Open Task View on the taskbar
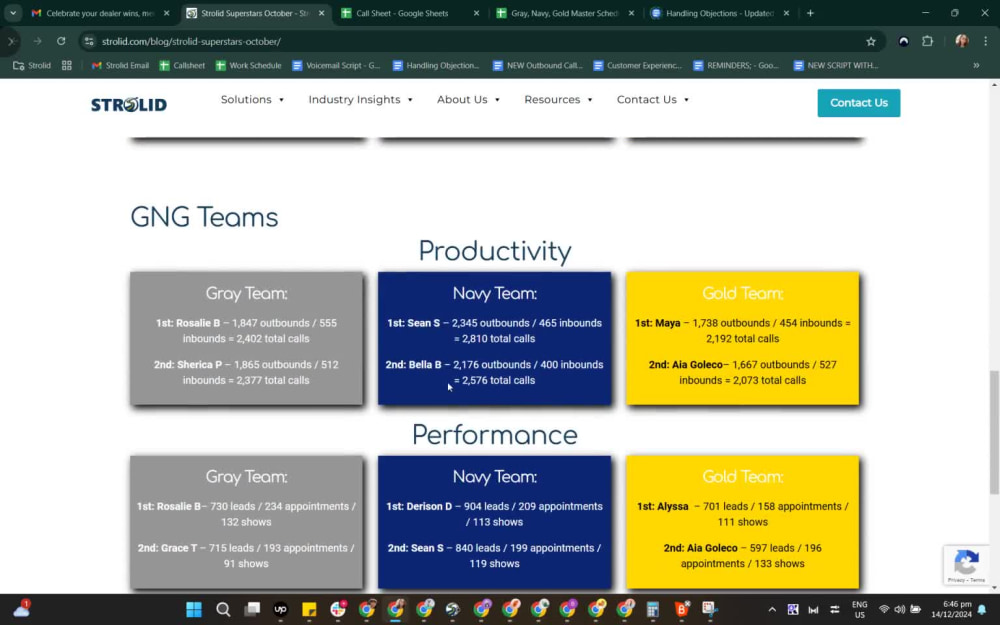 (252, 609)
